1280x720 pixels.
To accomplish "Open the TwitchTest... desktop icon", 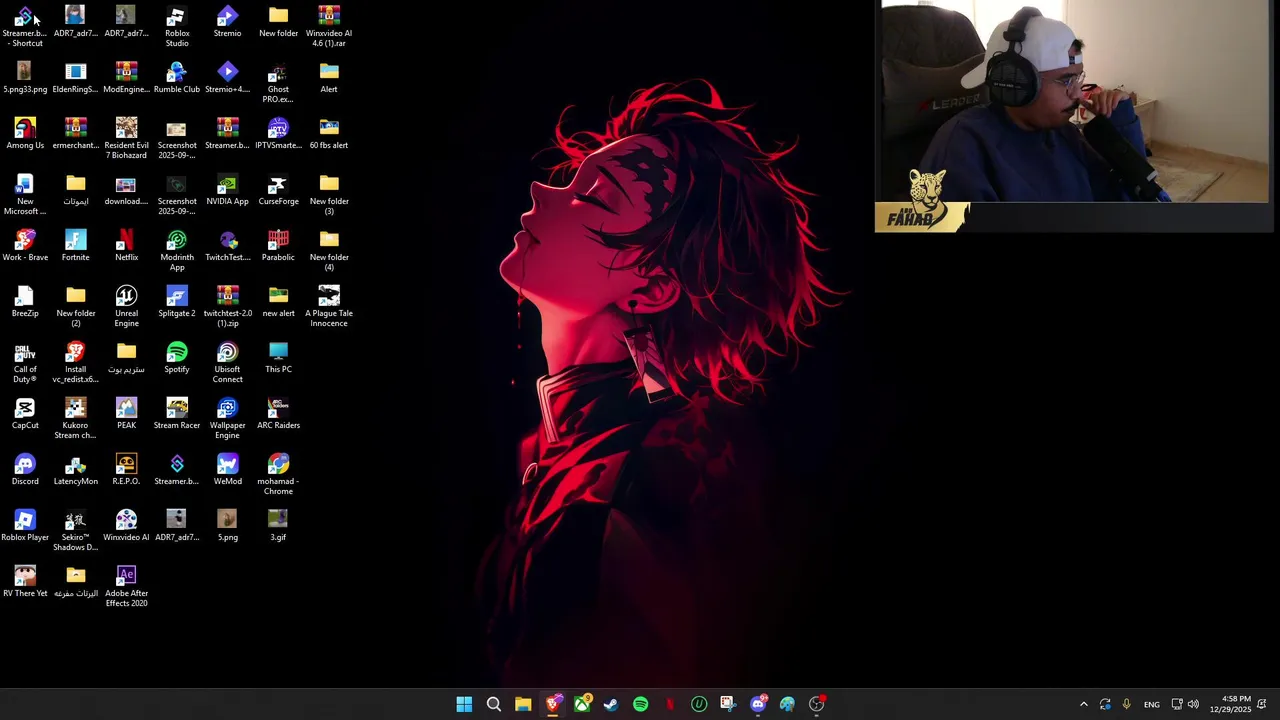I will (x=227, y=246).
